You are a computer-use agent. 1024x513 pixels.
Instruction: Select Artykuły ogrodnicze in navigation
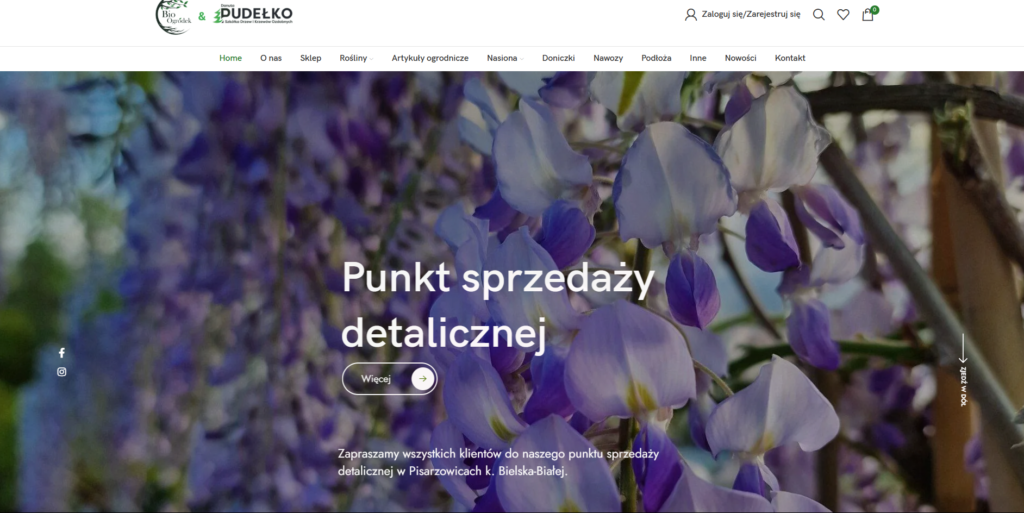430,58
